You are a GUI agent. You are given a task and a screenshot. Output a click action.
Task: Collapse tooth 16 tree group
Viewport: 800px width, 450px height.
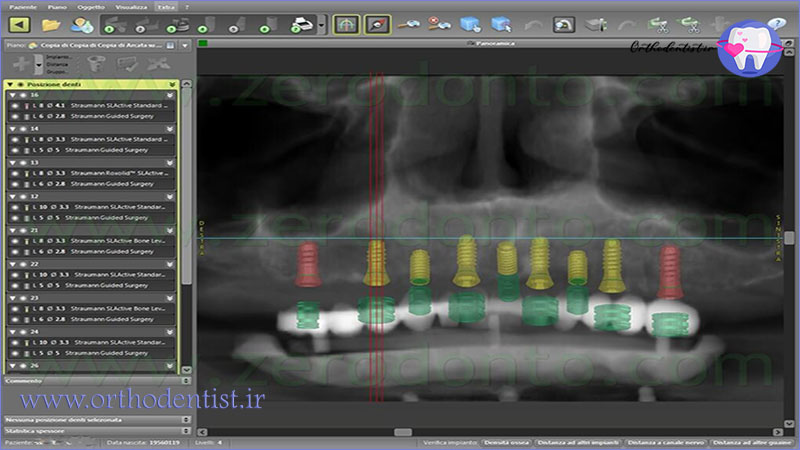coord(13,95)
